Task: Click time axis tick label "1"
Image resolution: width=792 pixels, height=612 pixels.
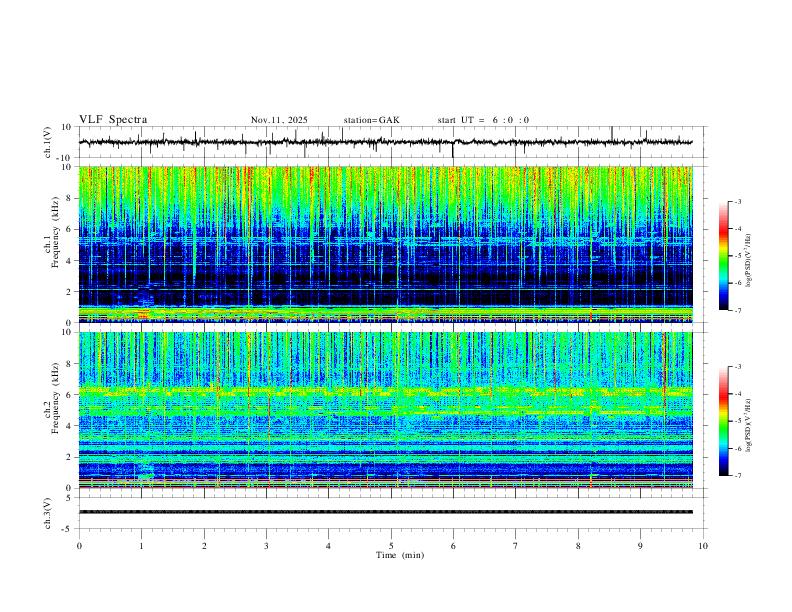Action: pos(141,546)
